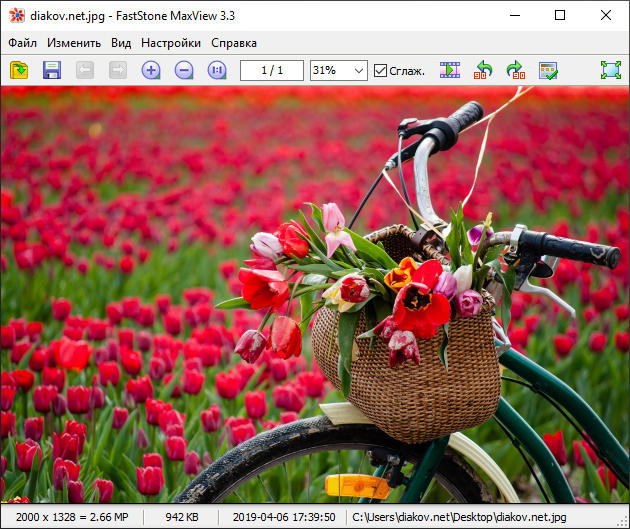Open the Справка menu
Viewport: 630px width, 529px height.
point(234,43)
